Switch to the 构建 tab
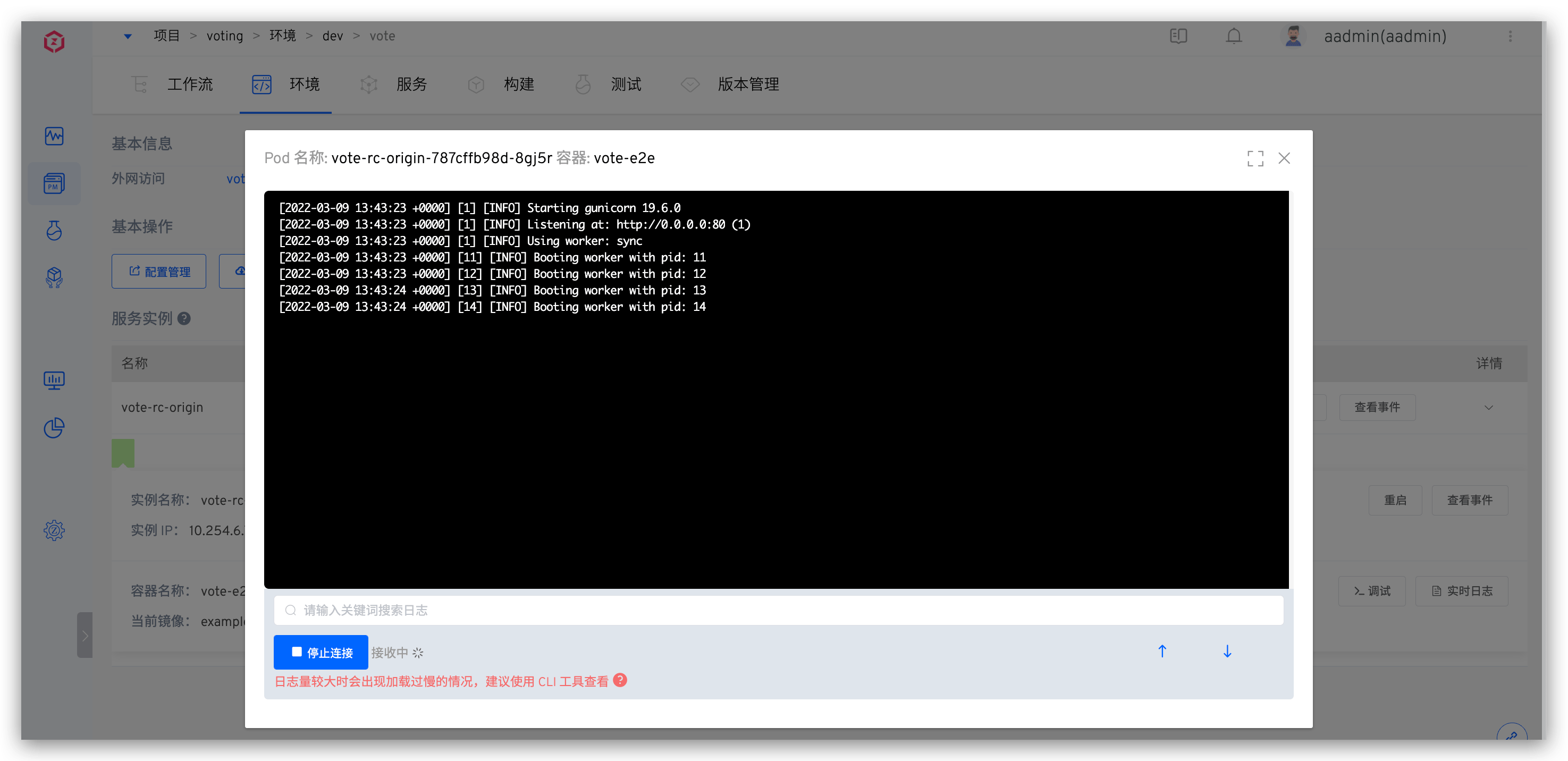Image resolution: width=1568 pixels, height=761 pixels. [519, 84]
